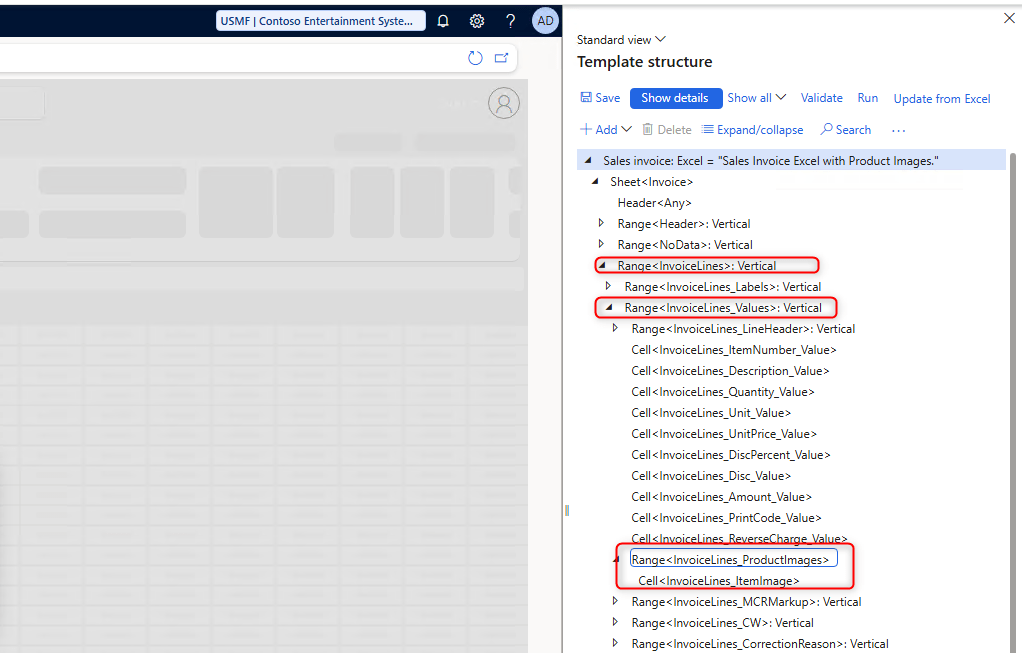Expand the Range<InvoiceLines_MCRMarkup> node
Screen dimensions: 1022x653
615,602
